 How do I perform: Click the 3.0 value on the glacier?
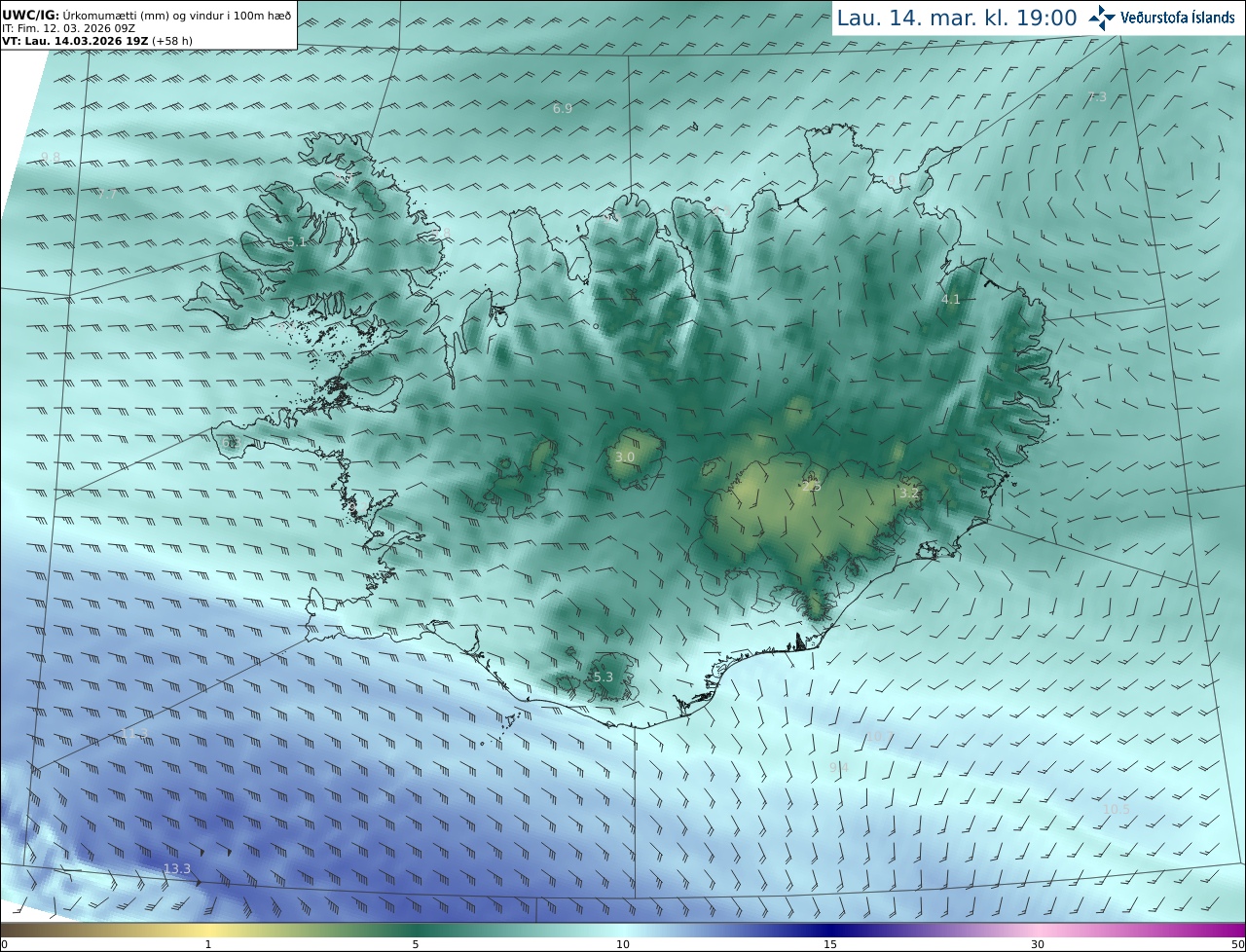click(625, 457)
